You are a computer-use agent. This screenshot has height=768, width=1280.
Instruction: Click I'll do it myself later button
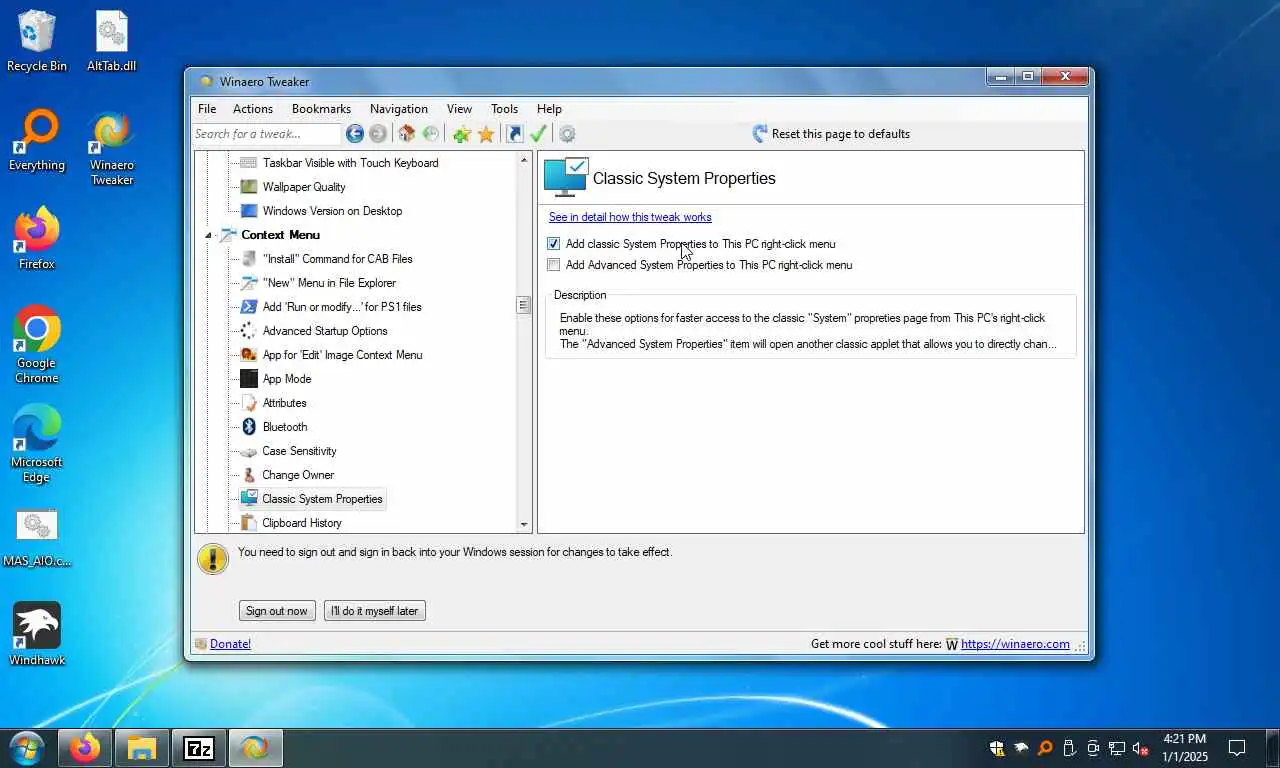(x=375, y=611)
